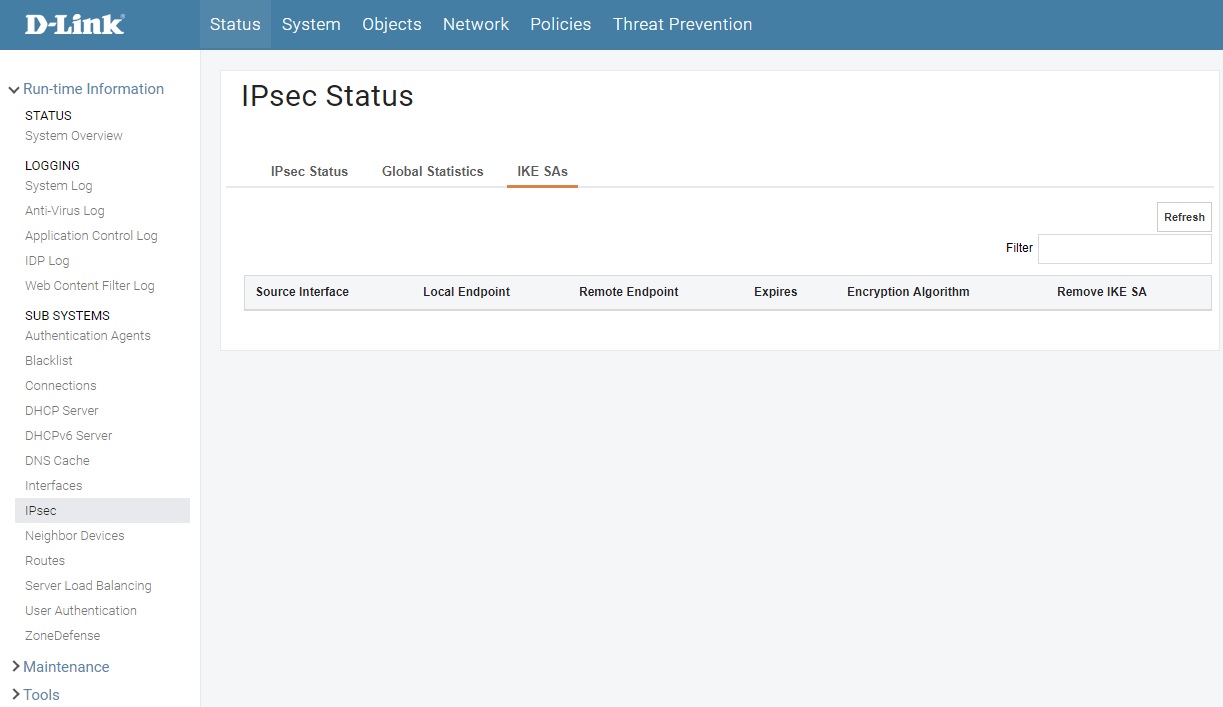This screenshot has width=1223, height=707.
Task: Open Server Load Balancing page
Action: click(88, 586)
